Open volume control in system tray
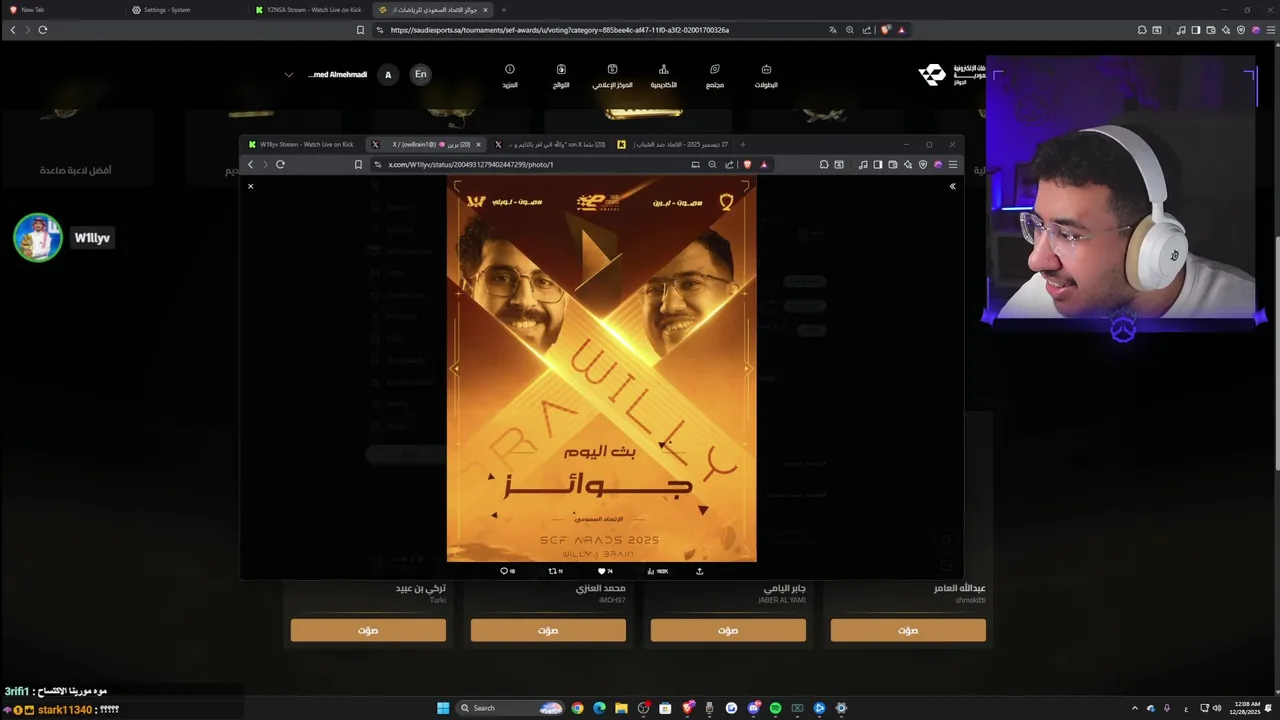 point(1217,708)
